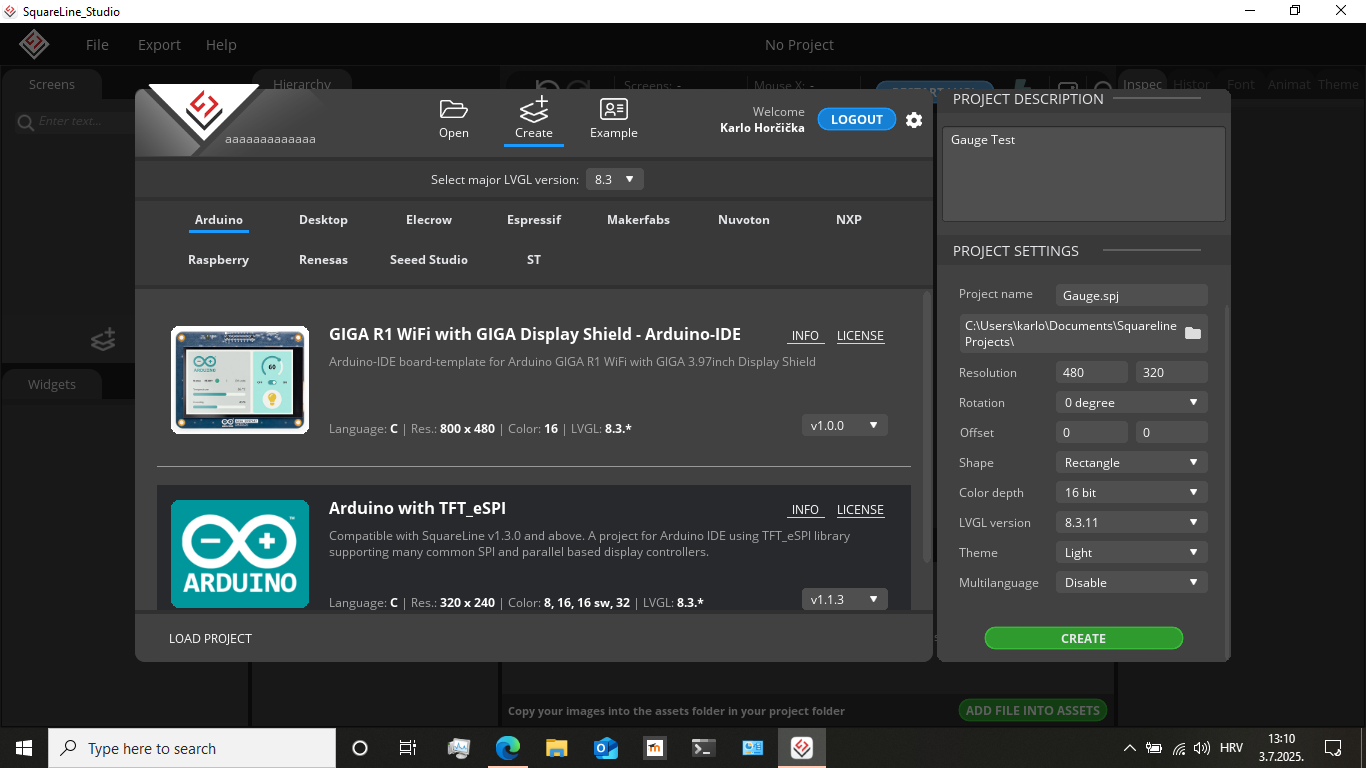Open the Color depth dropdown

click(x=1131, y=492)
